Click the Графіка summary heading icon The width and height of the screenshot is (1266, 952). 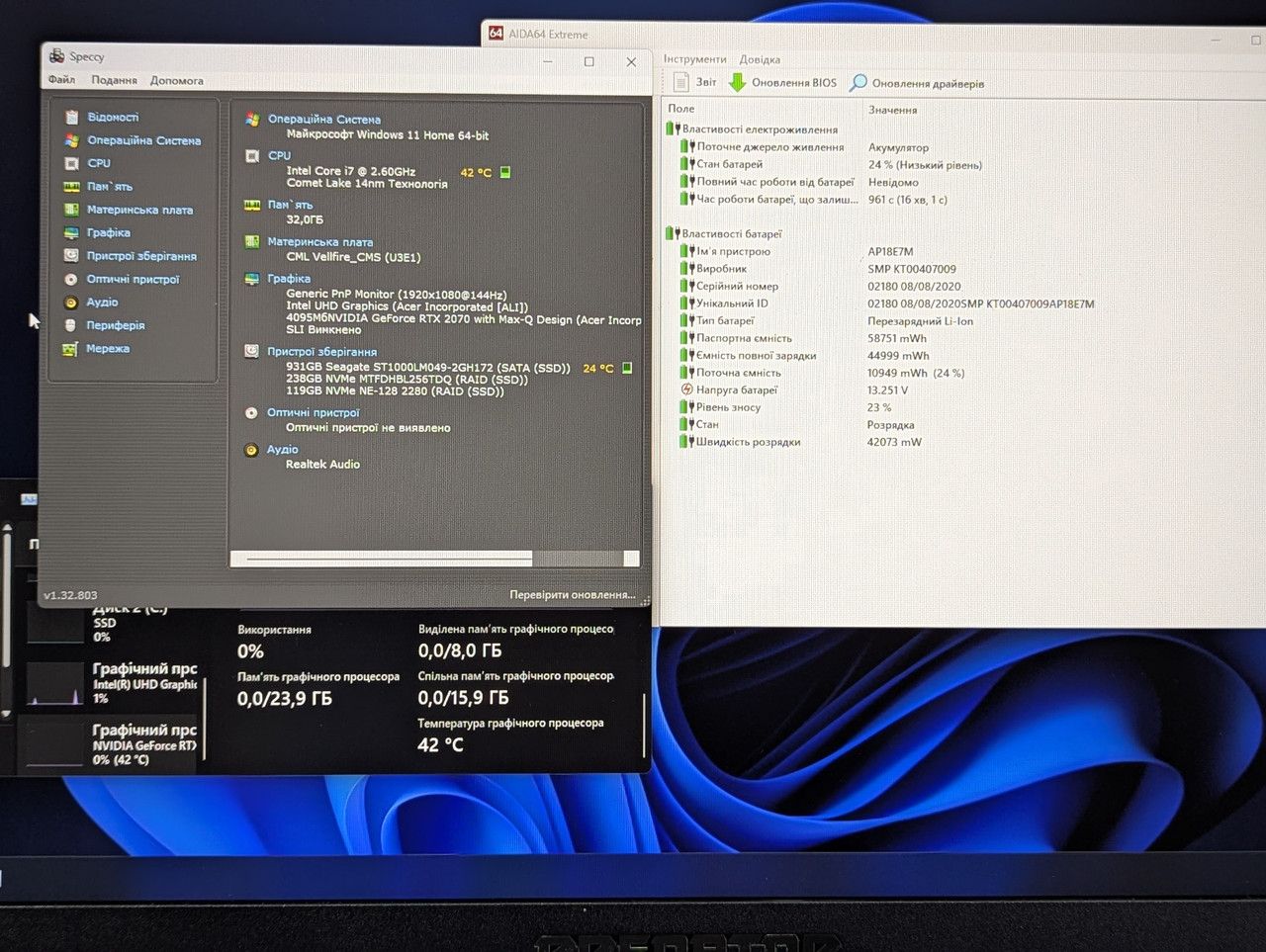(x=252, y=279)
